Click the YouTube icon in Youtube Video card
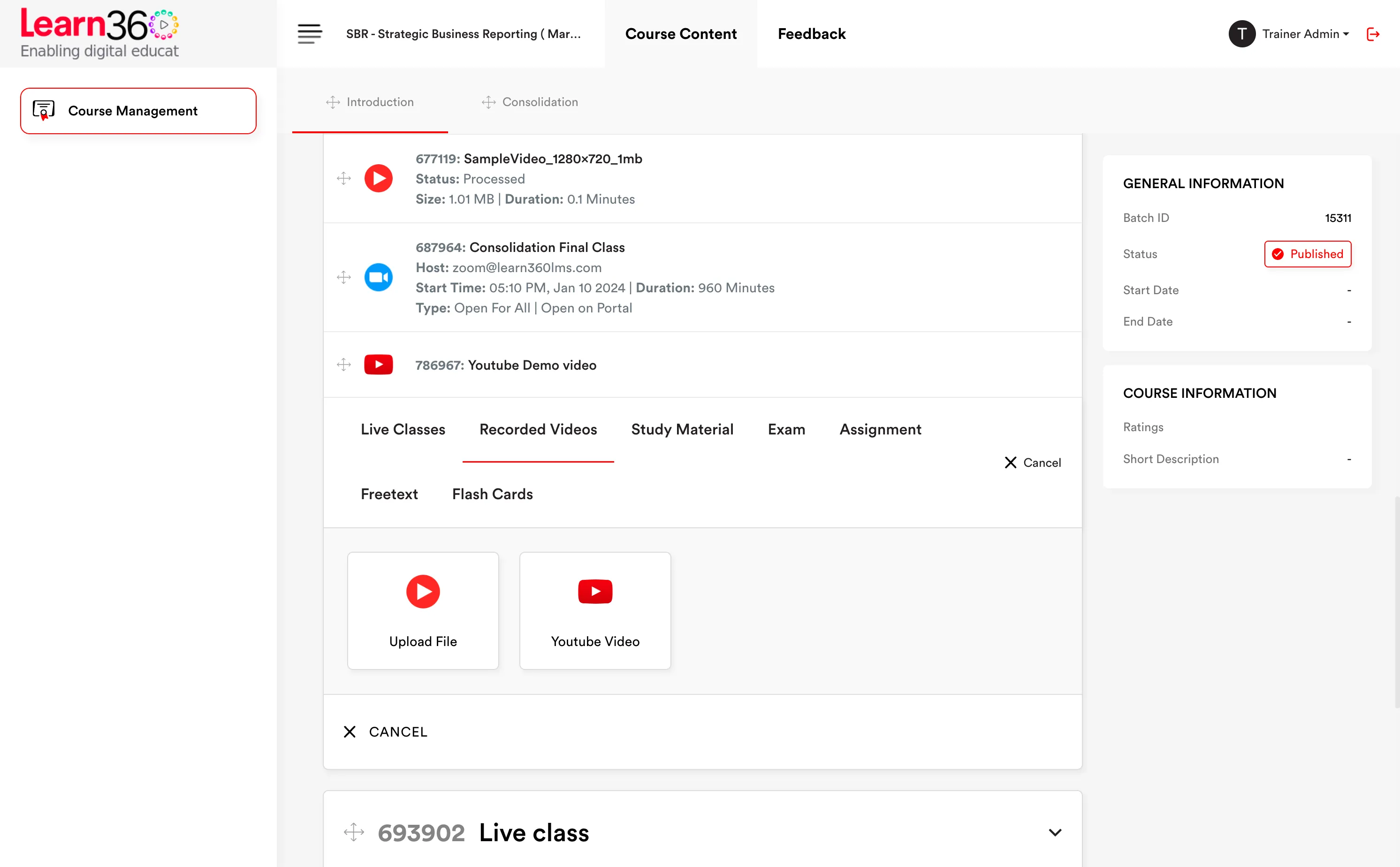1400x867 pixels. pos(595,591)
